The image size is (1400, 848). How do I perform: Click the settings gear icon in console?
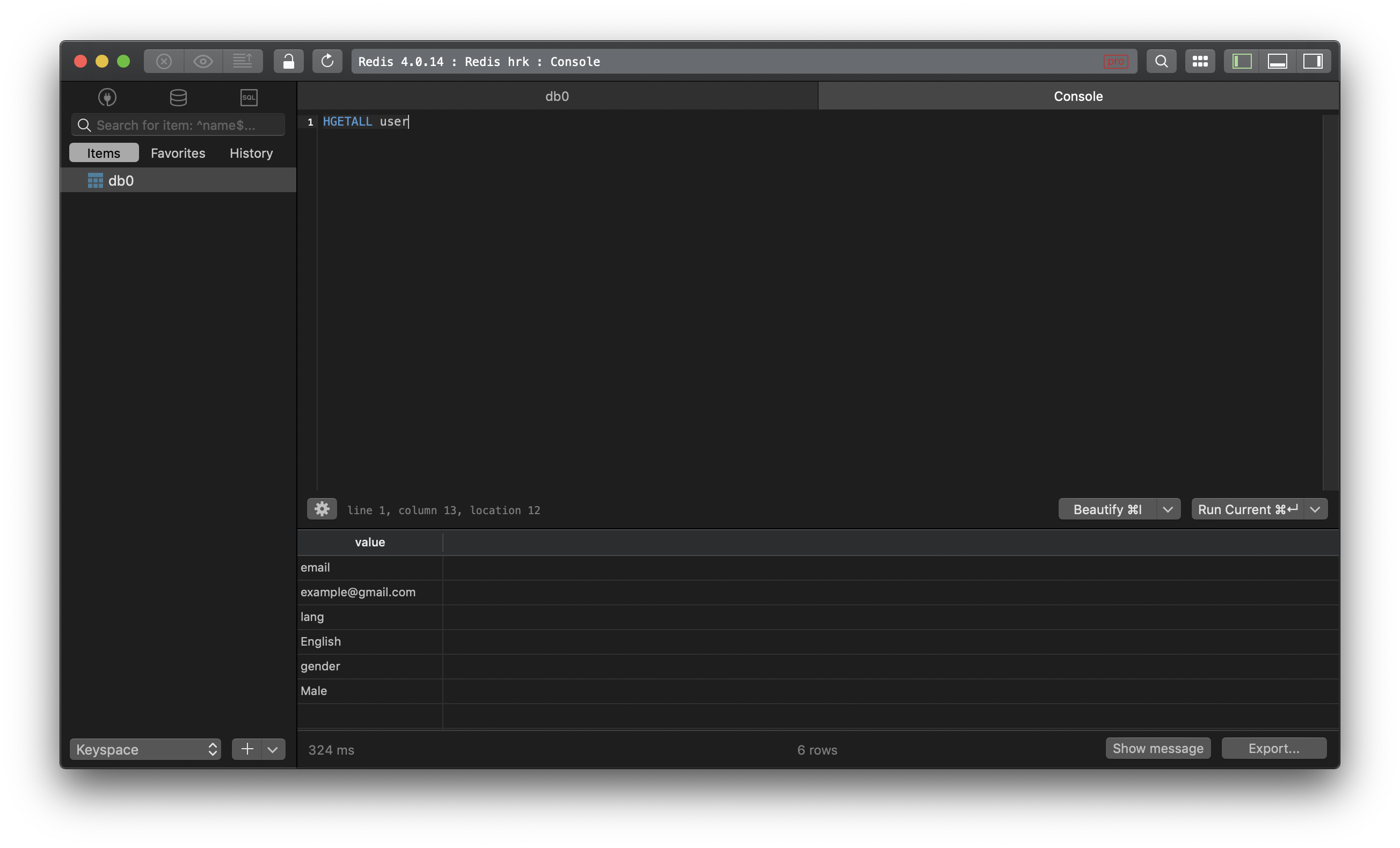[322, 509]
